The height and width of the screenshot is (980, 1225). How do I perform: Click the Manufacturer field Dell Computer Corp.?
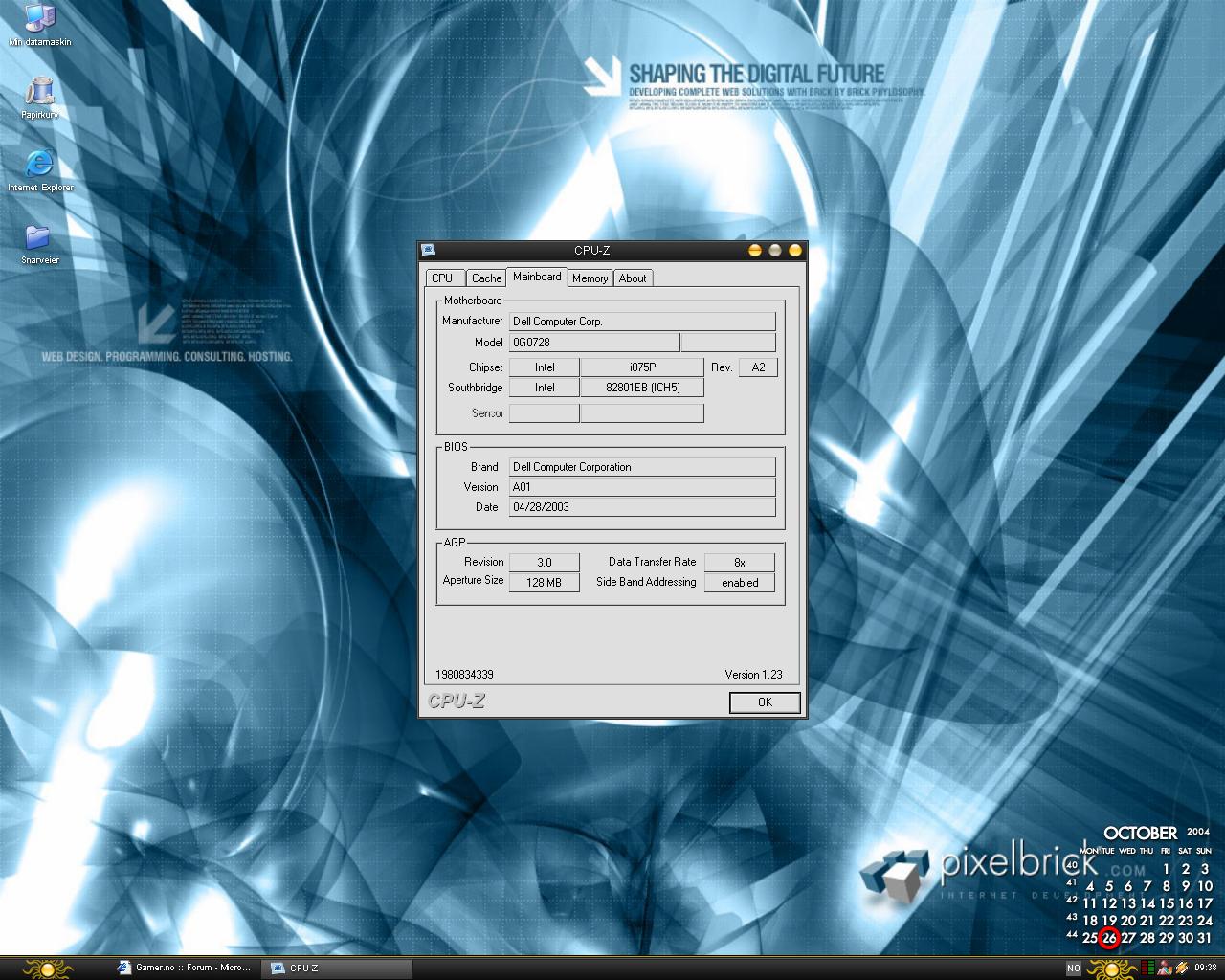pos(642,322)
